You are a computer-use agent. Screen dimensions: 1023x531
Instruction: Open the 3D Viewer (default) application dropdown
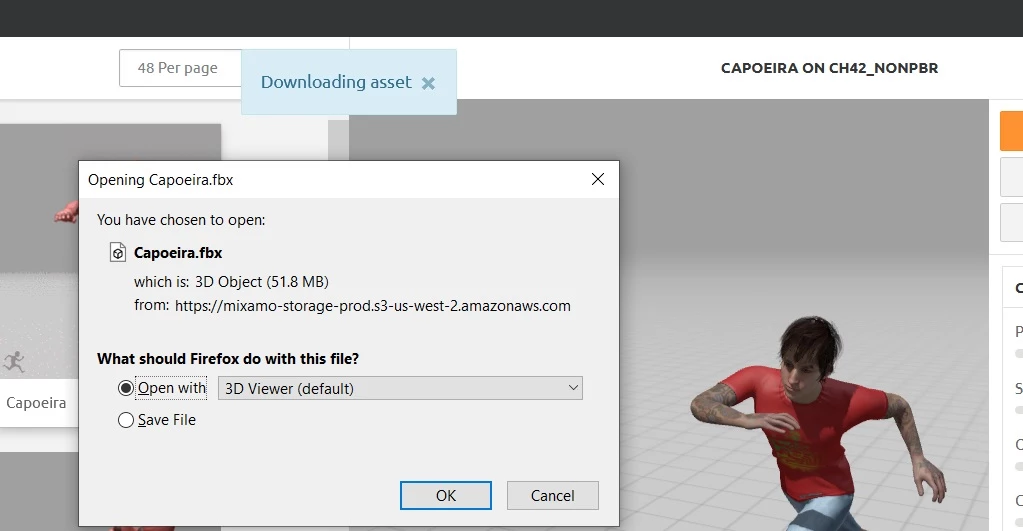[400, 388]
